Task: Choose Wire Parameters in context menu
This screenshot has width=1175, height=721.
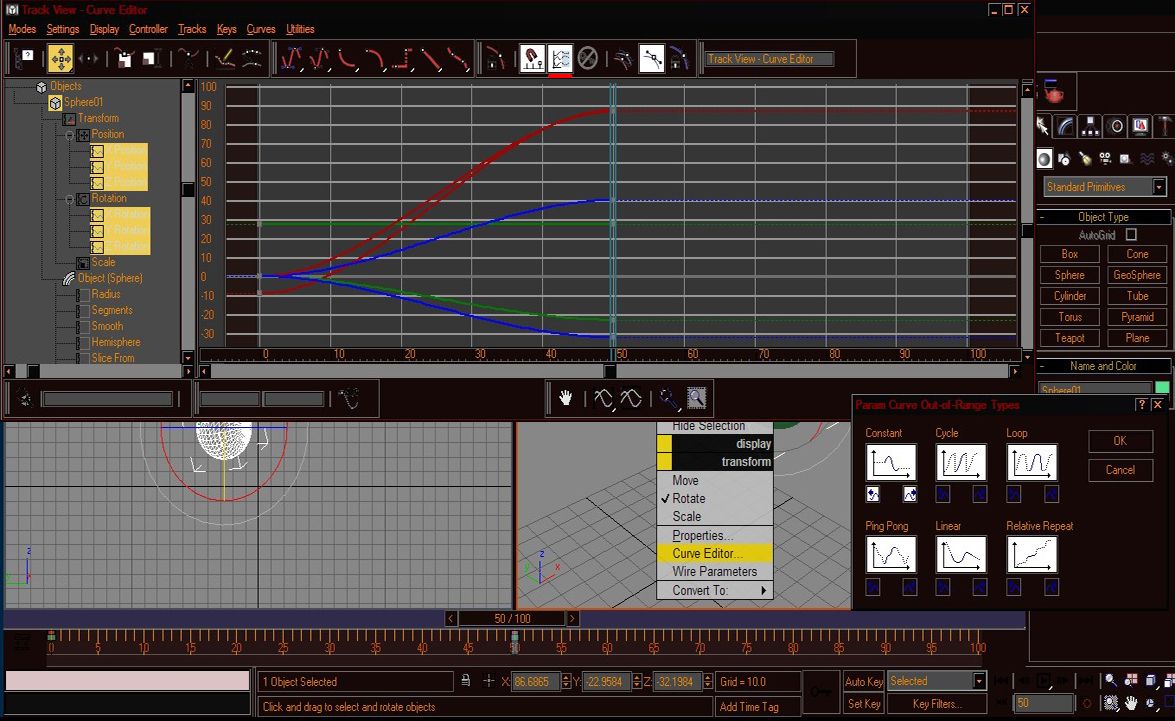Action: pyautogui.click(x=714, y=571)
